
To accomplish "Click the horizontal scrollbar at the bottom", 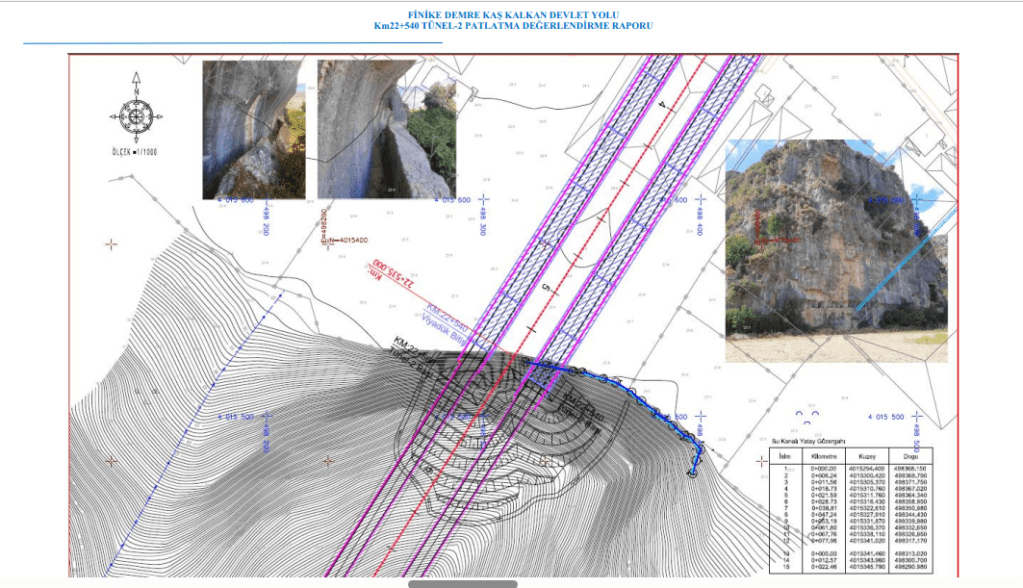I will [x=462, y=583].
